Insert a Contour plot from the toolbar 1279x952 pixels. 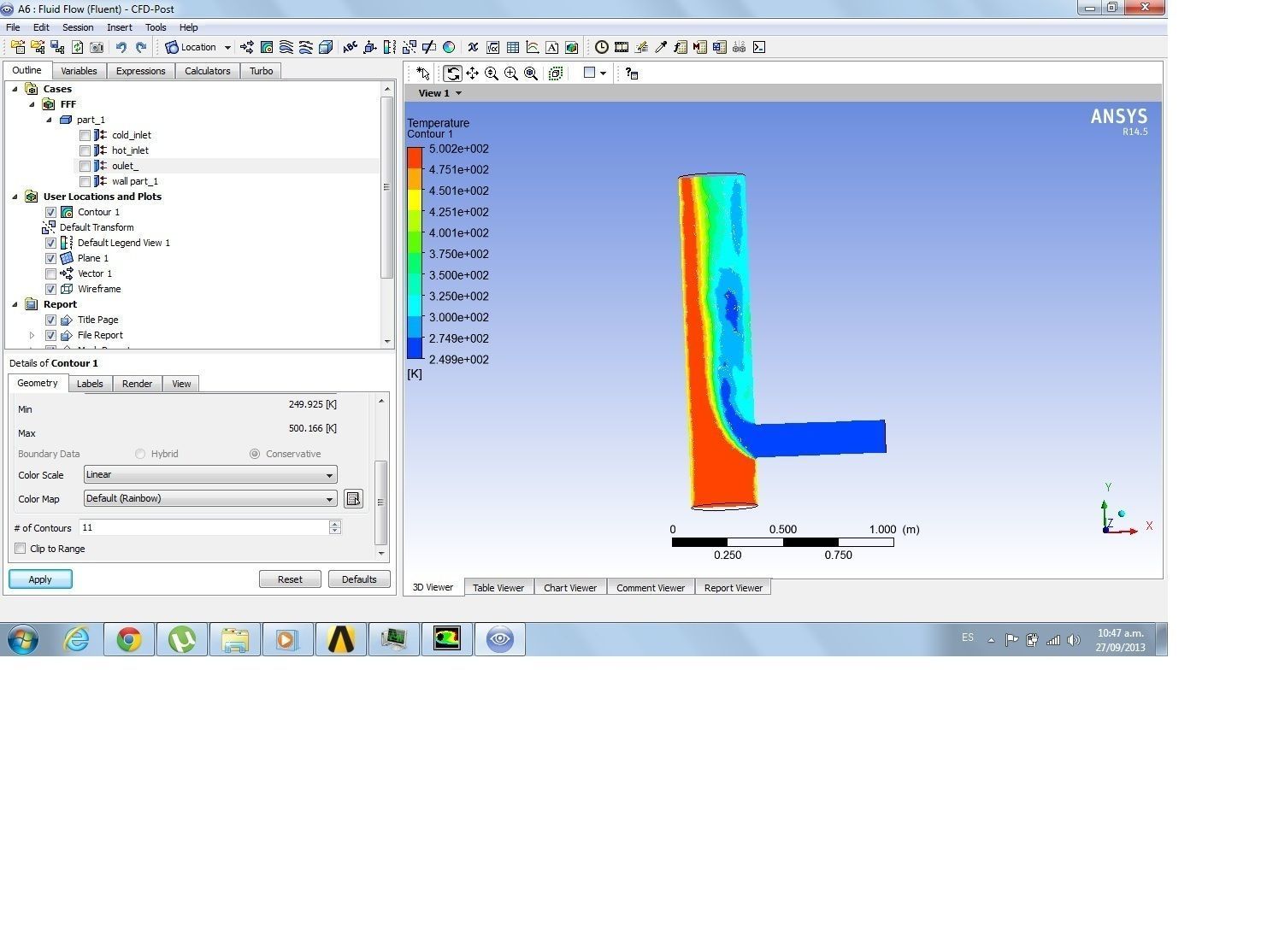point(267,47)
